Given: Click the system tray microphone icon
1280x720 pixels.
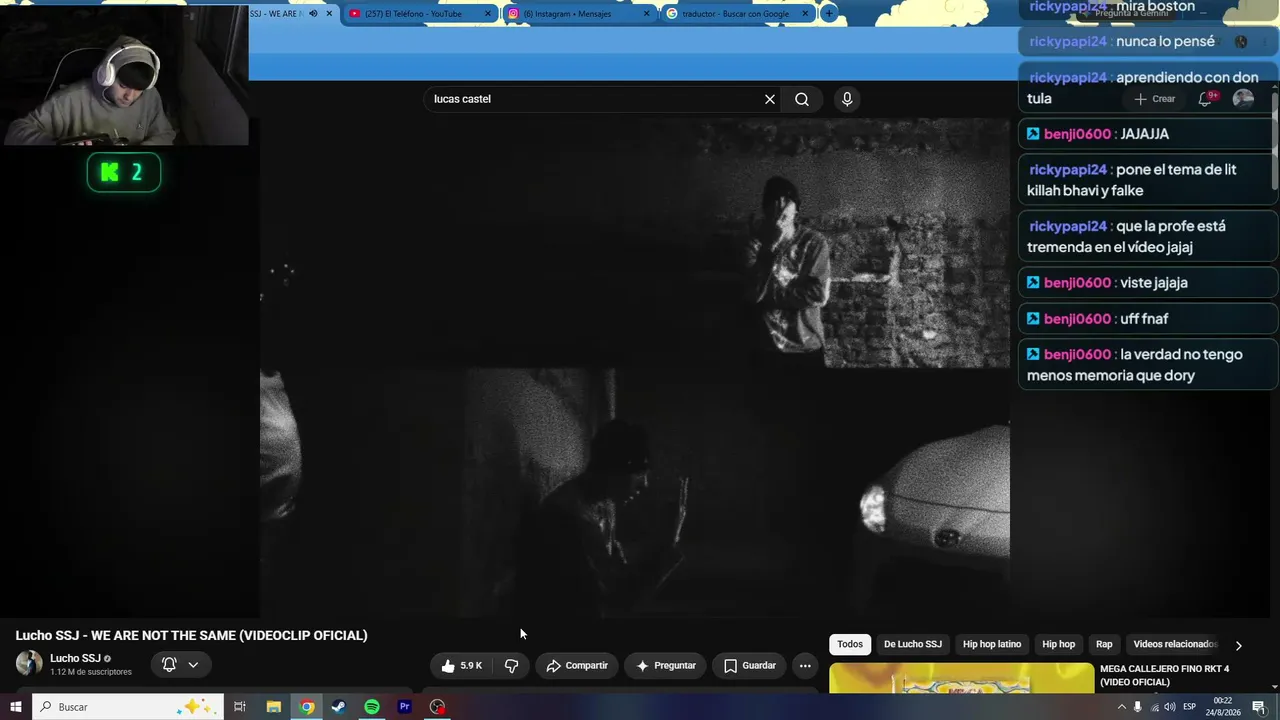Looking at the screenshot, I should point(1138,707).
